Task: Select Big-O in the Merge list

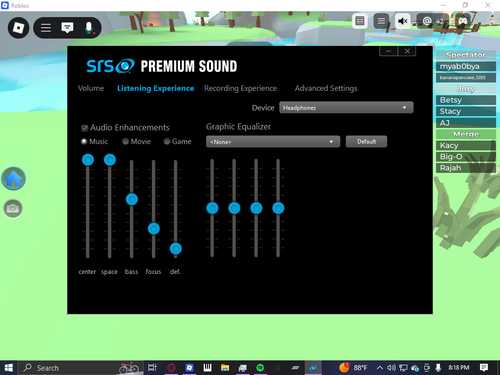Action: click(x=466, y=157)
